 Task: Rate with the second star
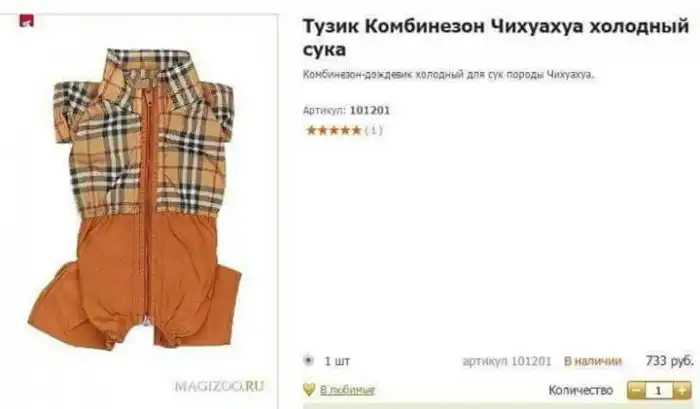point(322,130)
